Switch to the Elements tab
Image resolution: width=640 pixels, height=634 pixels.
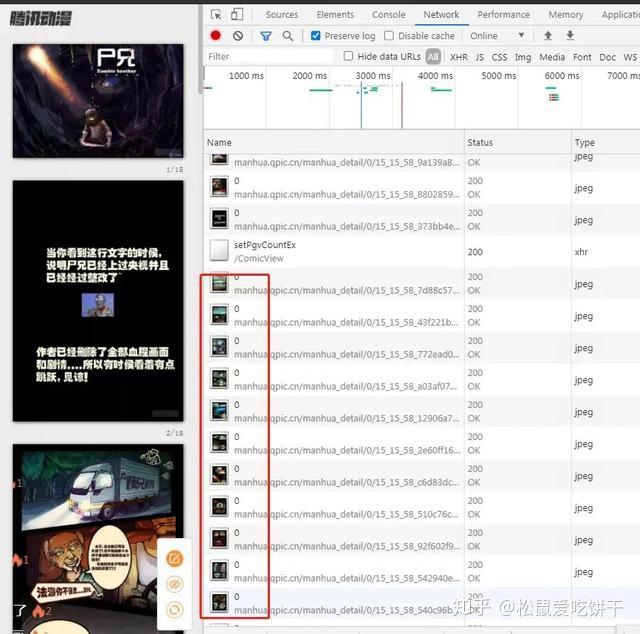point(335,15)
